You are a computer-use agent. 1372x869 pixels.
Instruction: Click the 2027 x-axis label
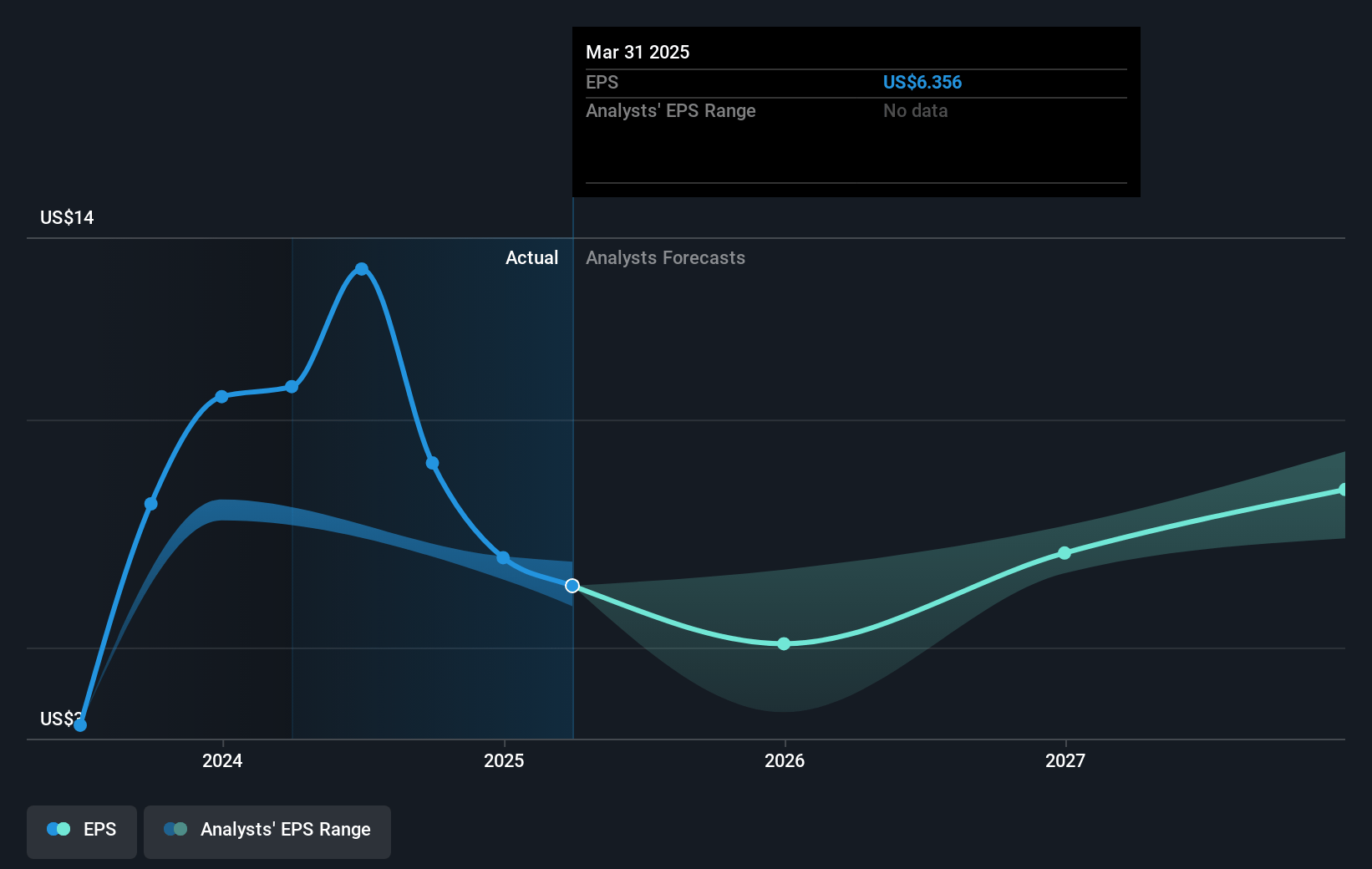[x=1065, y=760]
